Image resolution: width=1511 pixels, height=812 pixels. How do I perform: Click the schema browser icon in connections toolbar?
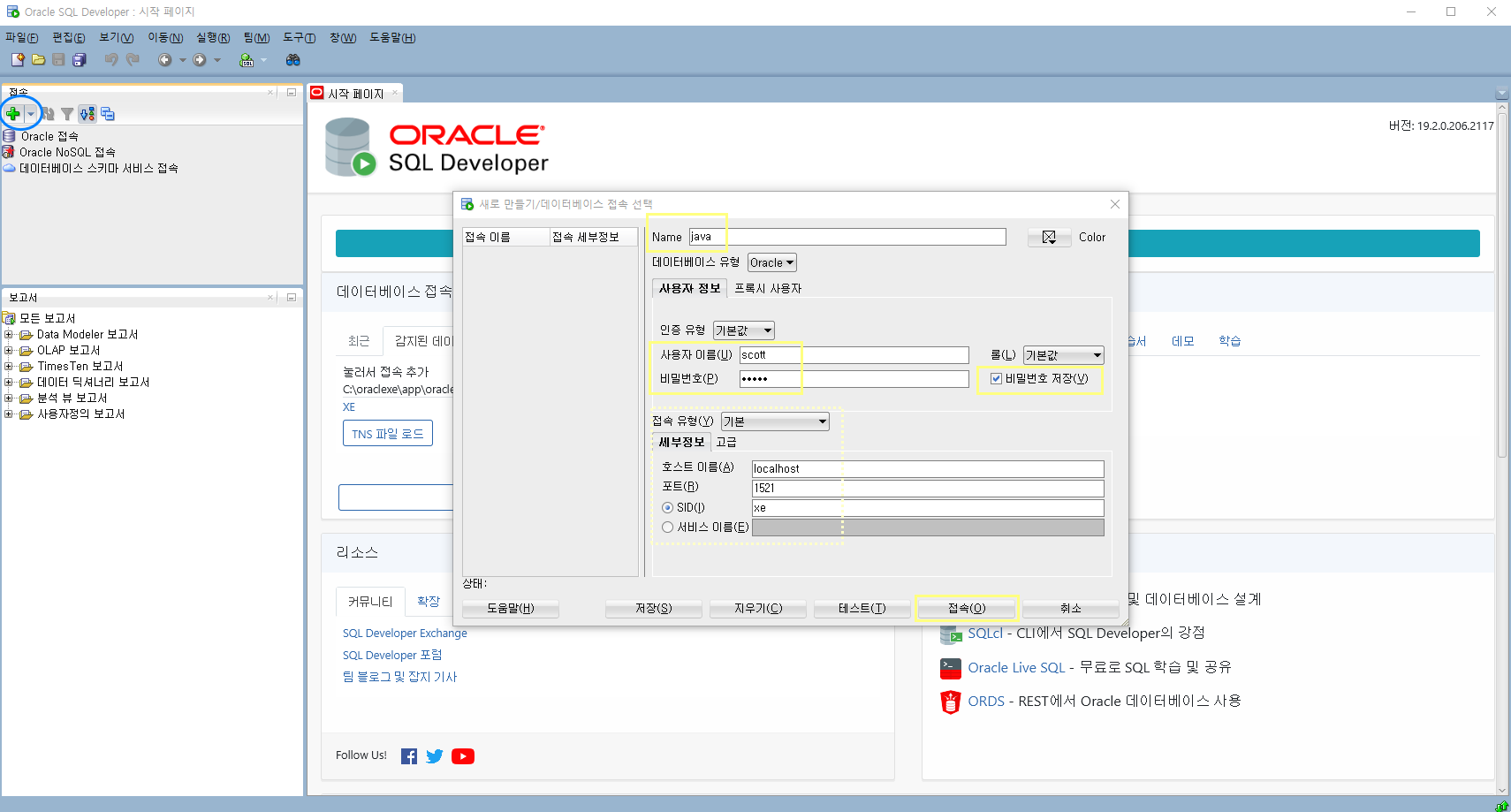click(87, 114)
